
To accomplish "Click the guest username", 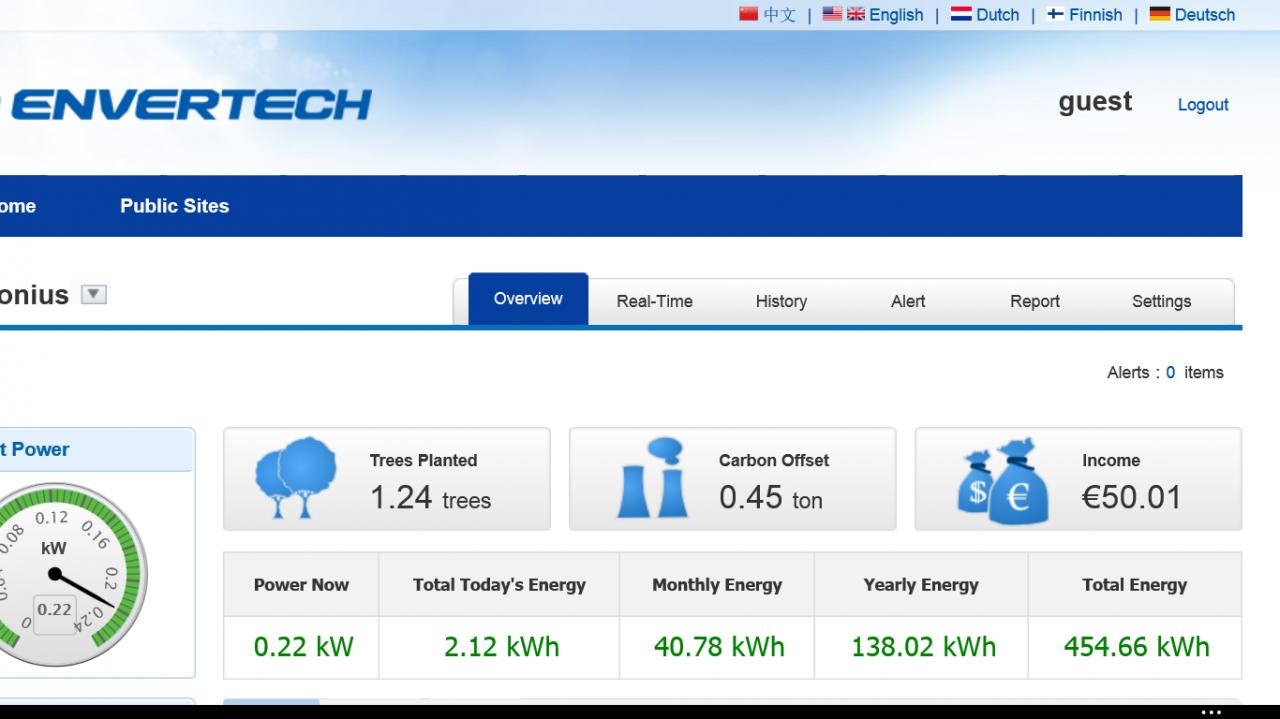I will (1095, 102).
